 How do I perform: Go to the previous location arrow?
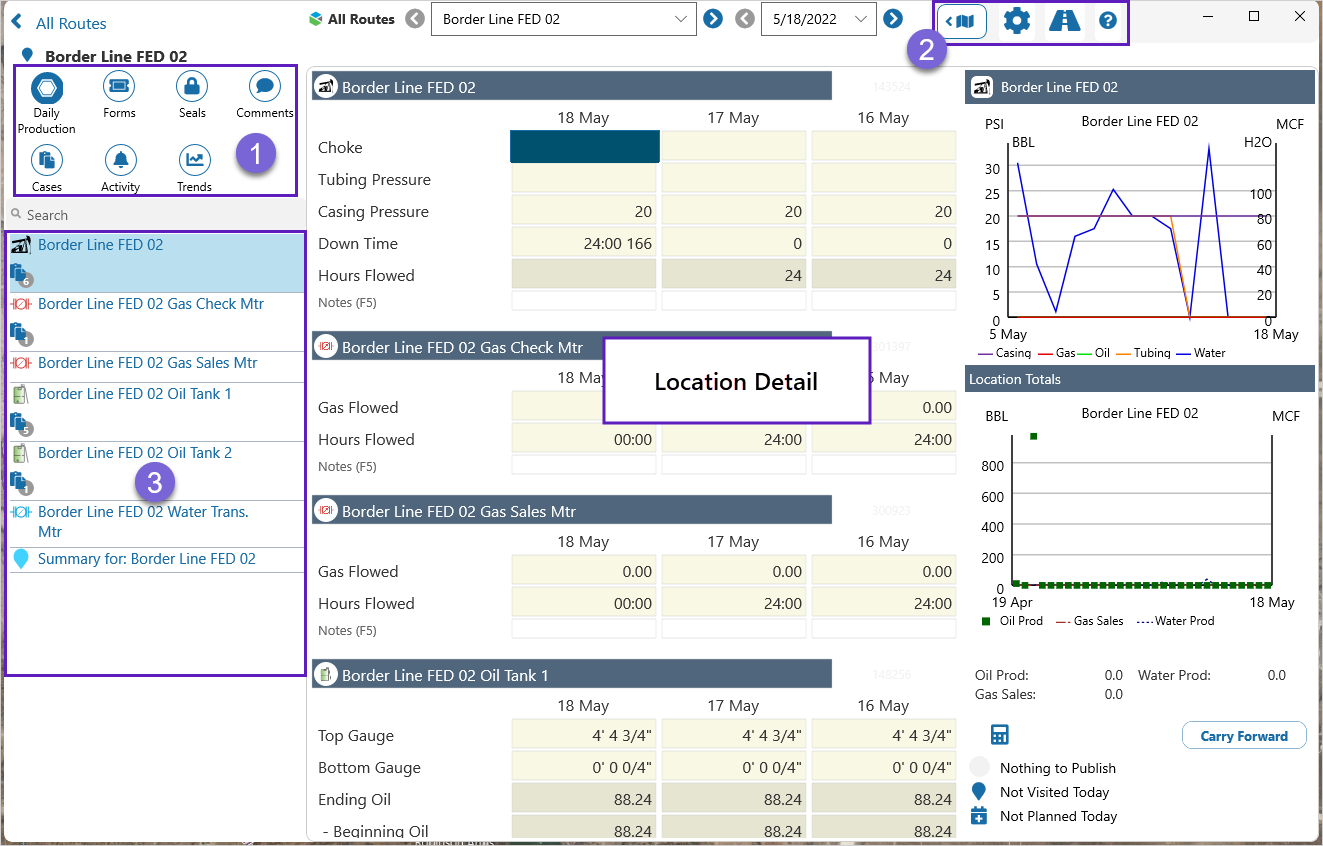pyautogui.click(x=415, y=19)
